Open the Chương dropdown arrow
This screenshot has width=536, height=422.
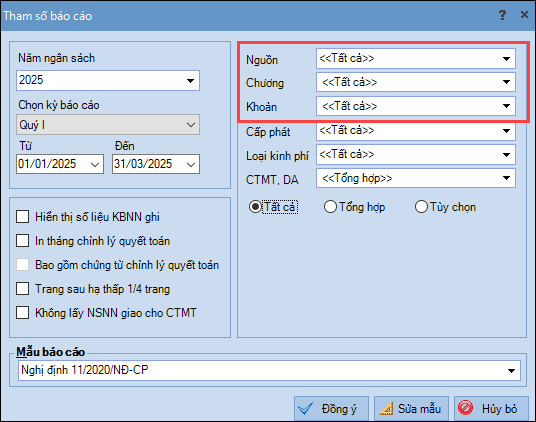click(x=506, y=82)
